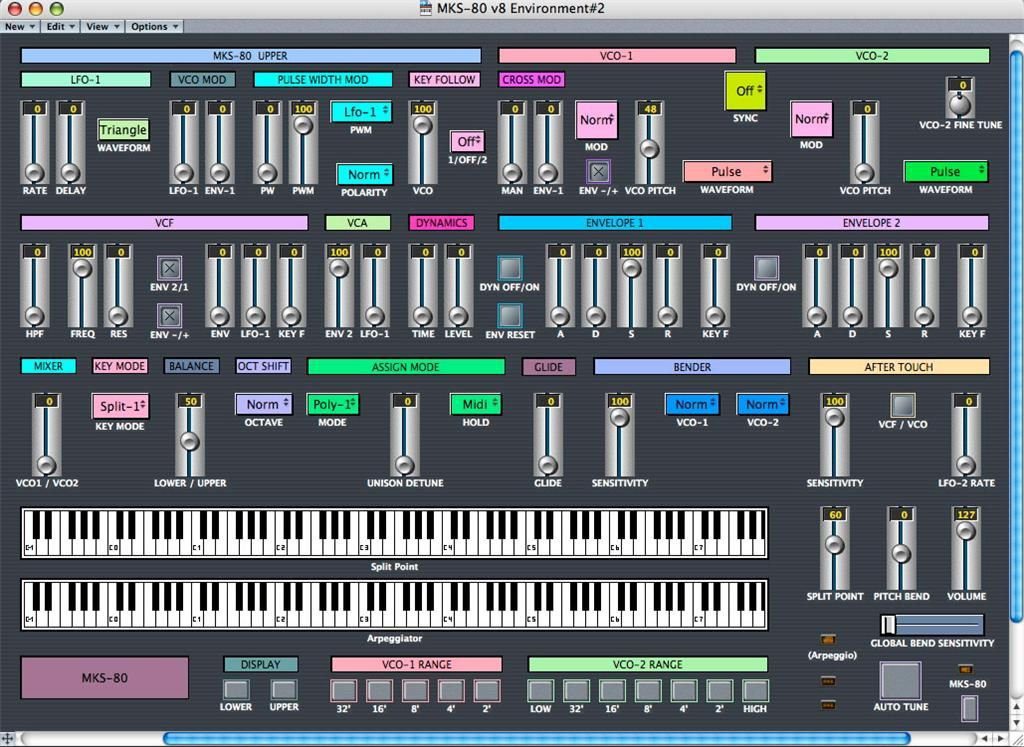Select the LOW VCO-2 range button
The width and height of the screenshot is (1024, 747).
541,690
